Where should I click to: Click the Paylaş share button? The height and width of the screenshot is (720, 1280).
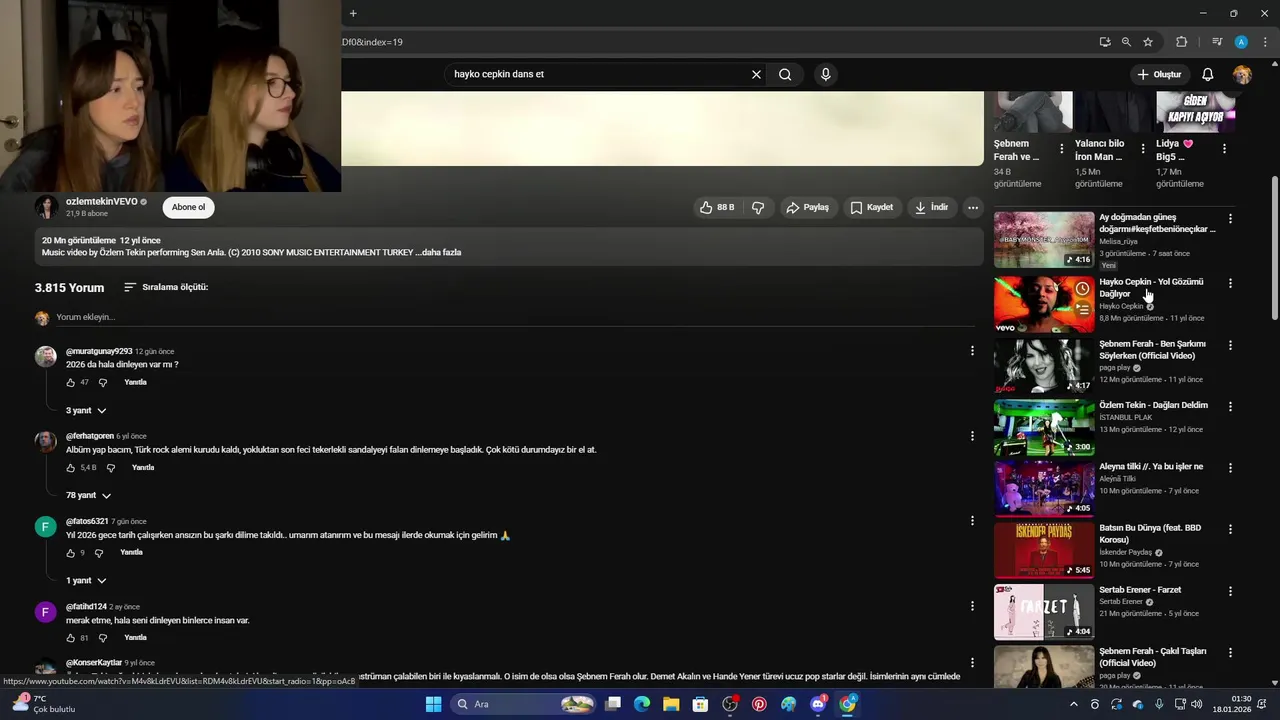(807, 207)
